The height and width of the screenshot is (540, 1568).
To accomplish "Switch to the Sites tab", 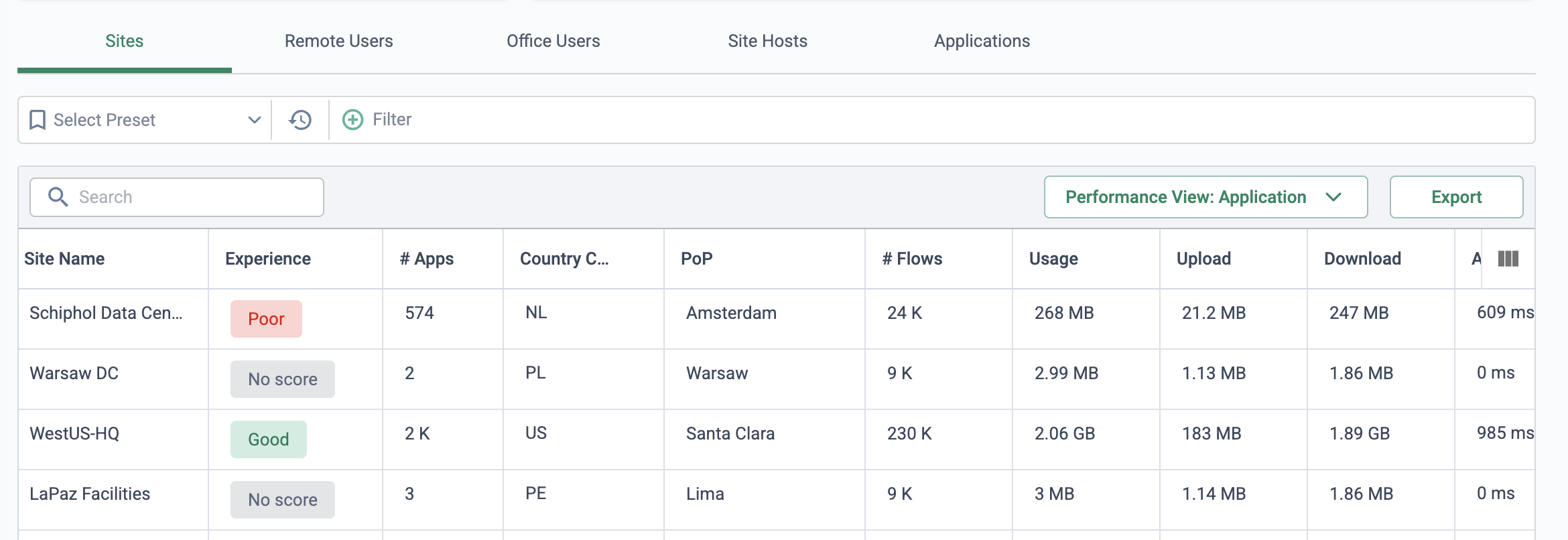I will tap(125, 42).
